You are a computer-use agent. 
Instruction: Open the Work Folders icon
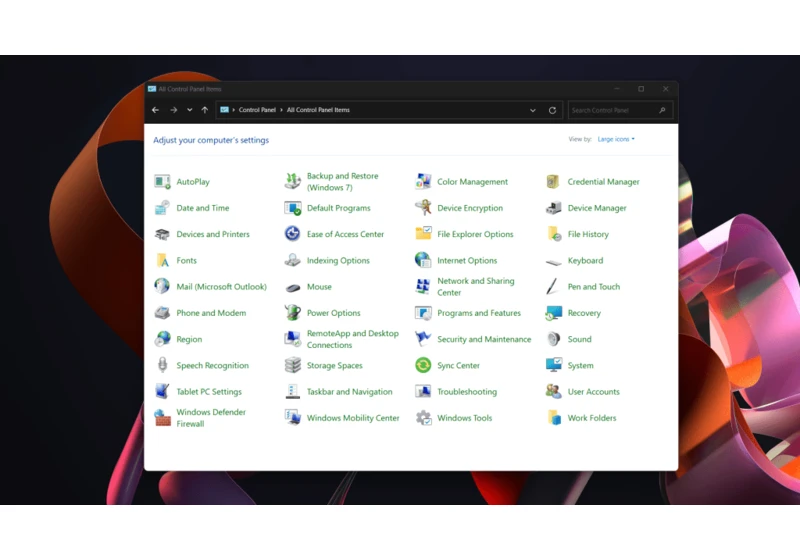coord(554,418)
